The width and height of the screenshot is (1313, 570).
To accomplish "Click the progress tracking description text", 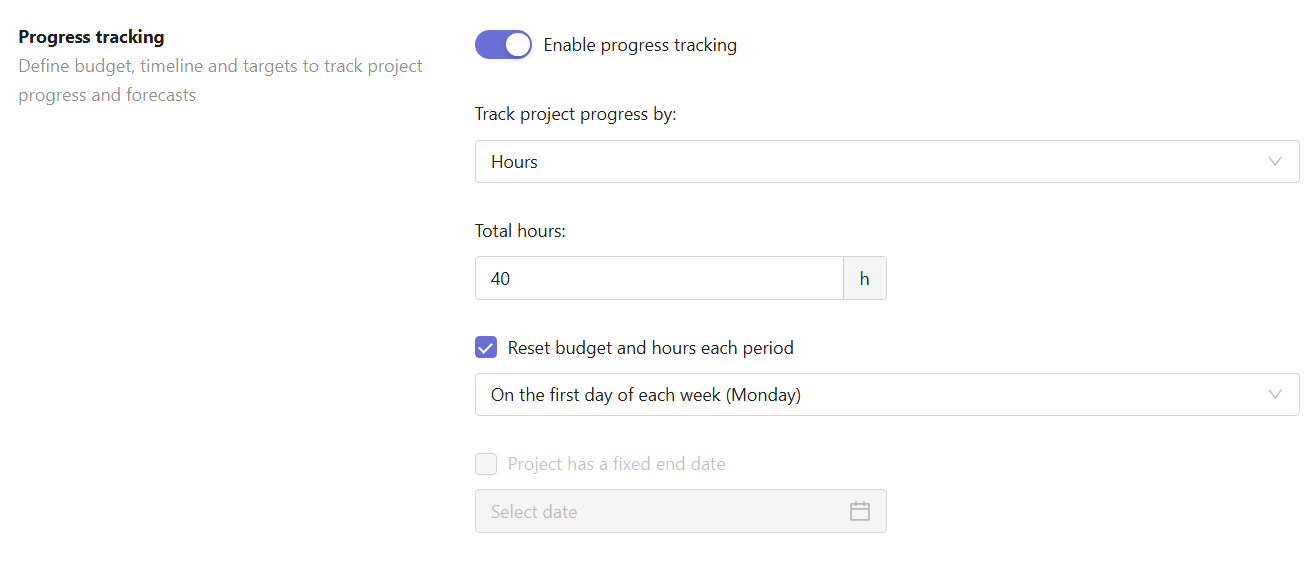I will (221, 81).
